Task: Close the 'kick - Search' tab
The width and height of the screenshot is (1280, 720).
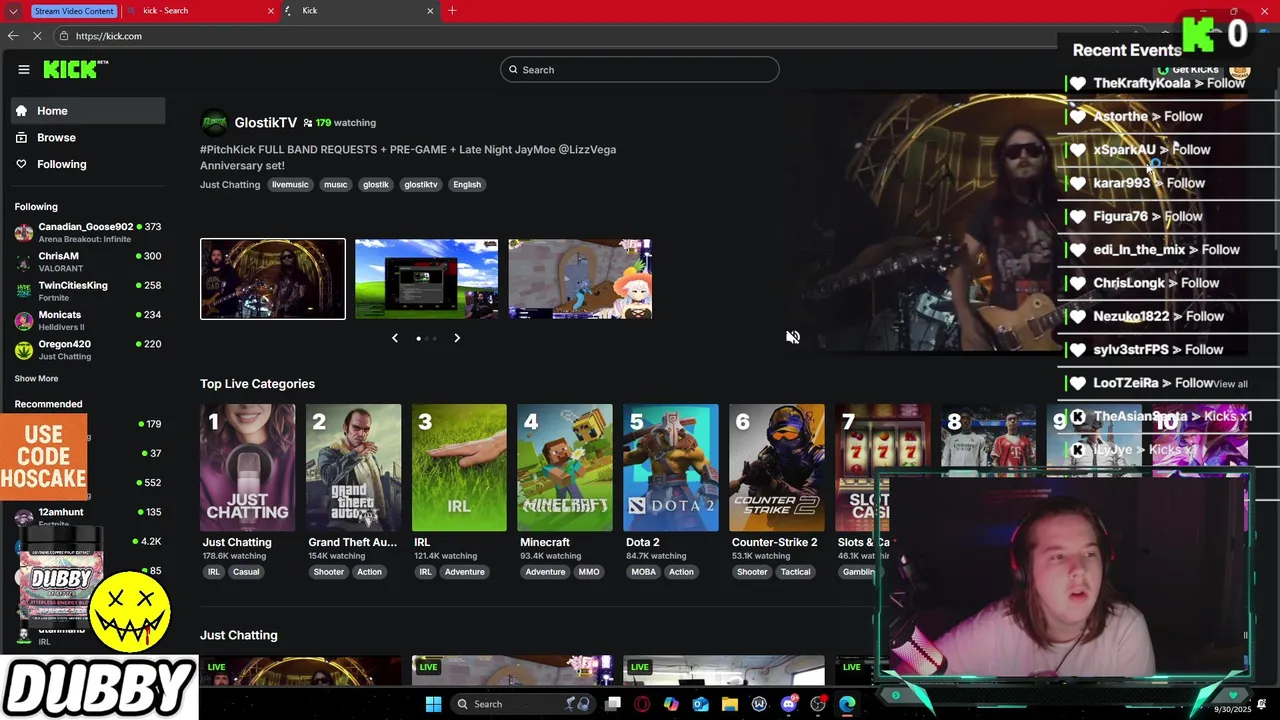Action: click(x=270, y=11)
